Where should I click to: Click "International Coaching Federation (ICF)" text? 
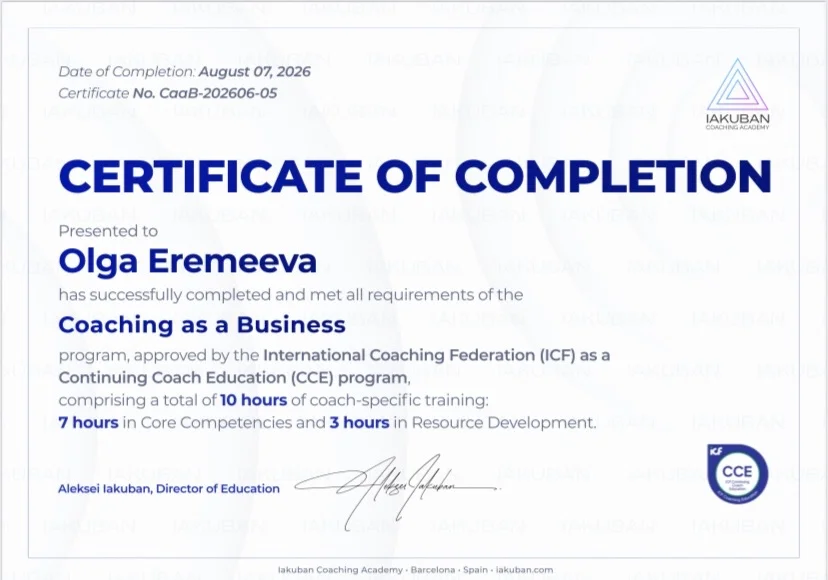419,355
